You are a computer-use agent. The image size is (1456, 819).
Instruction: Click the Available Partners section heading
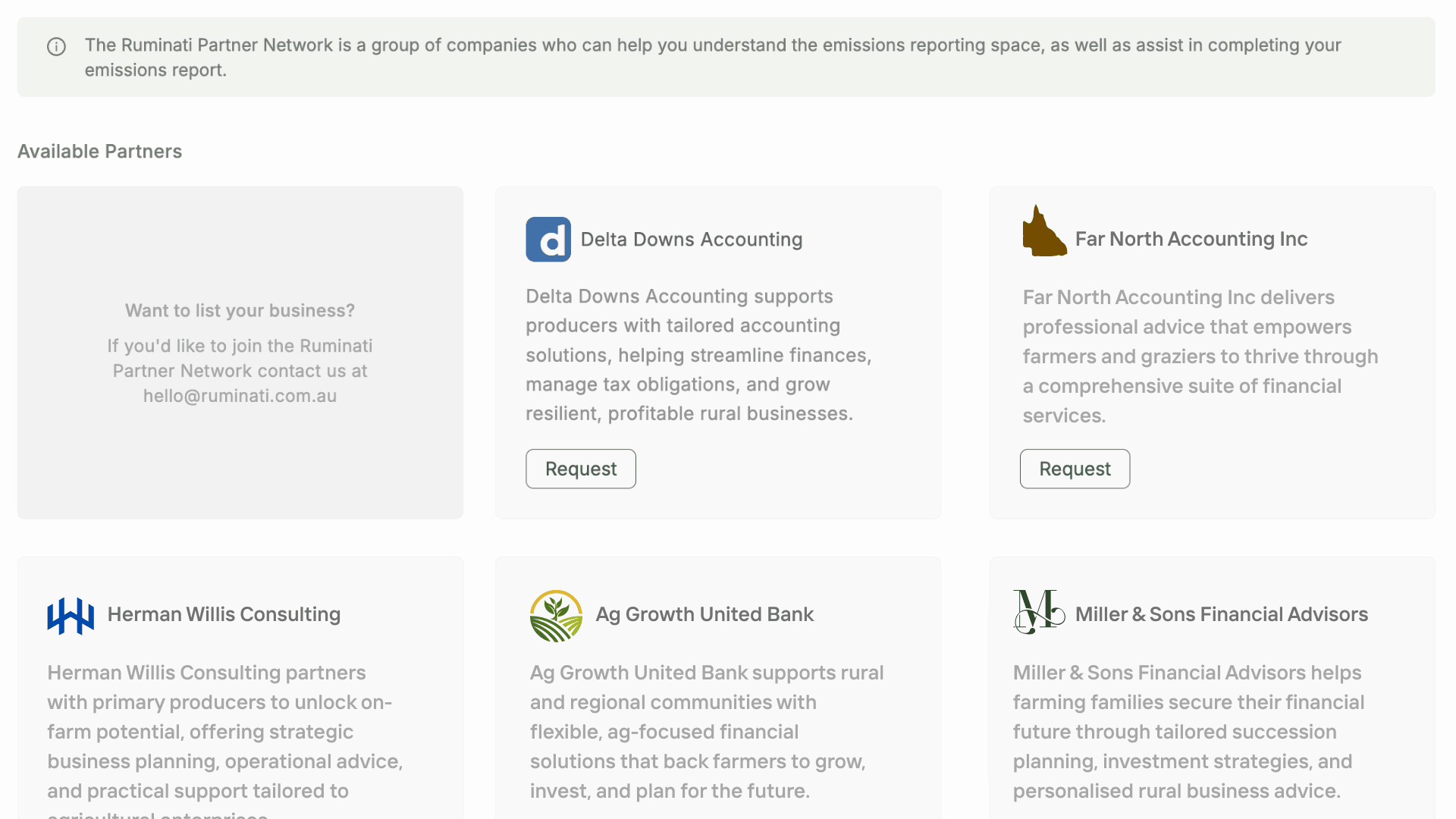[x=99, y=152]
